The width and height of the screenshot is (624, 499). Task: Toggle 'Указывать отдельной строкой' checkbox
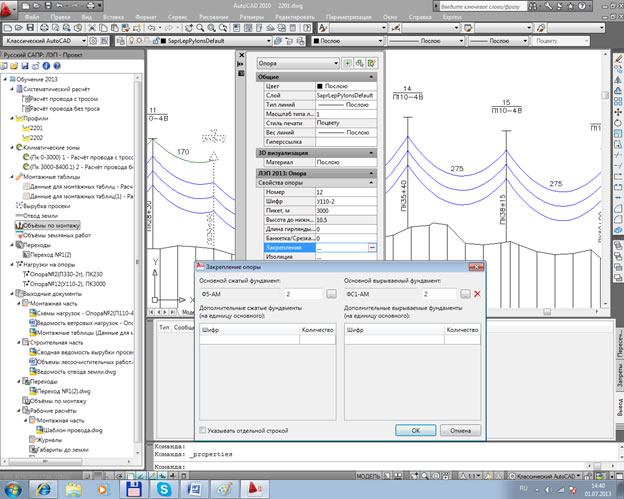click(203, 430)
